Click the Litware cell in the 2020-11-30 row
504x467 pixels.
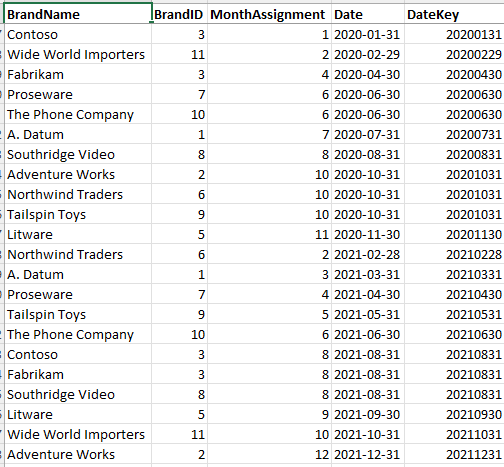(x=78, y=234)
